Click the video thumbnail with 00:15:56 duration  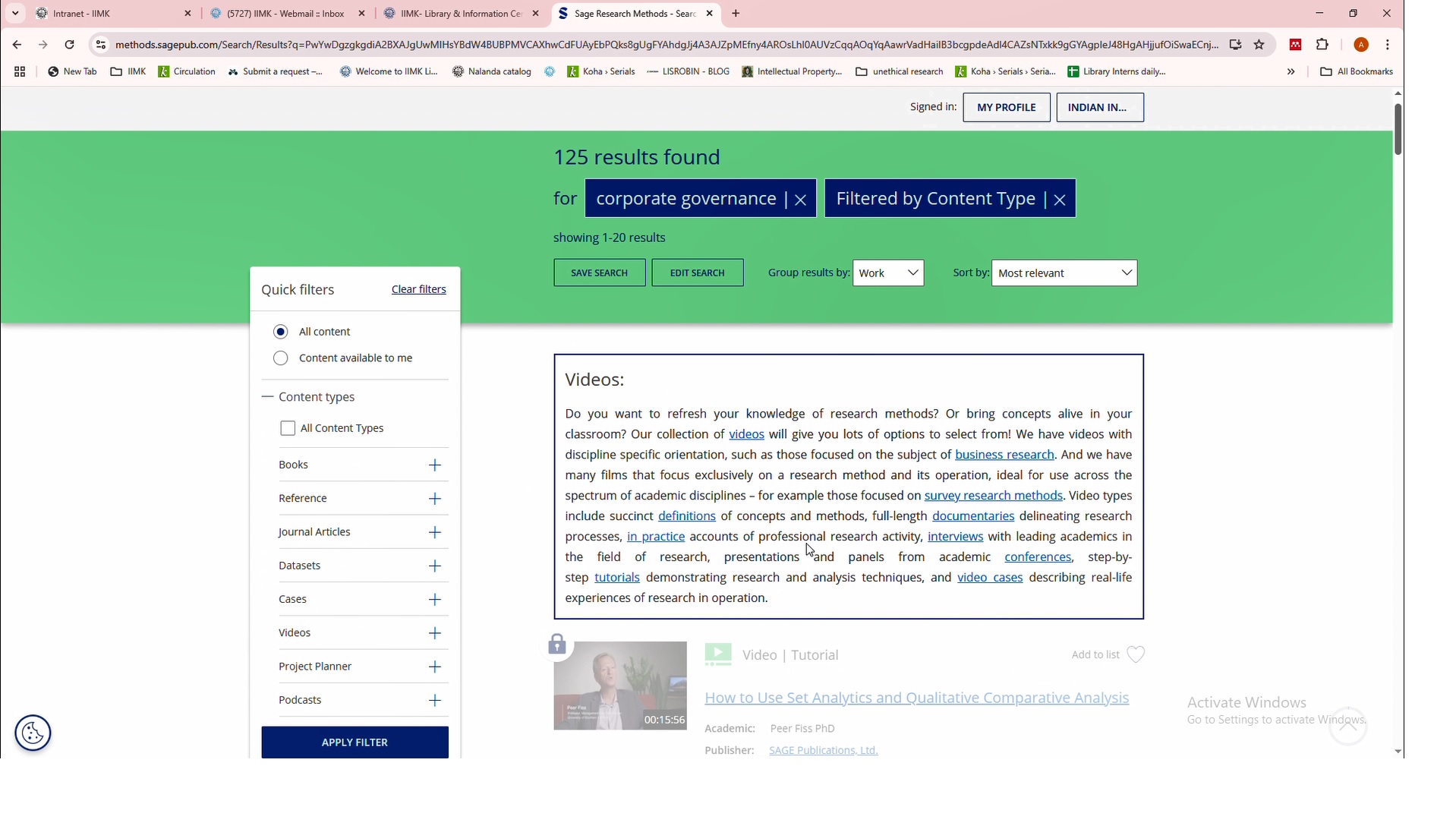pos(619,686)
